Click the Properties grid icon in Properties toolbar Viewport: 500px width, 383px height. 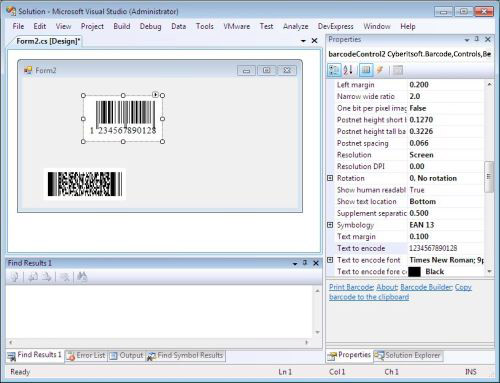pos(366,70)
